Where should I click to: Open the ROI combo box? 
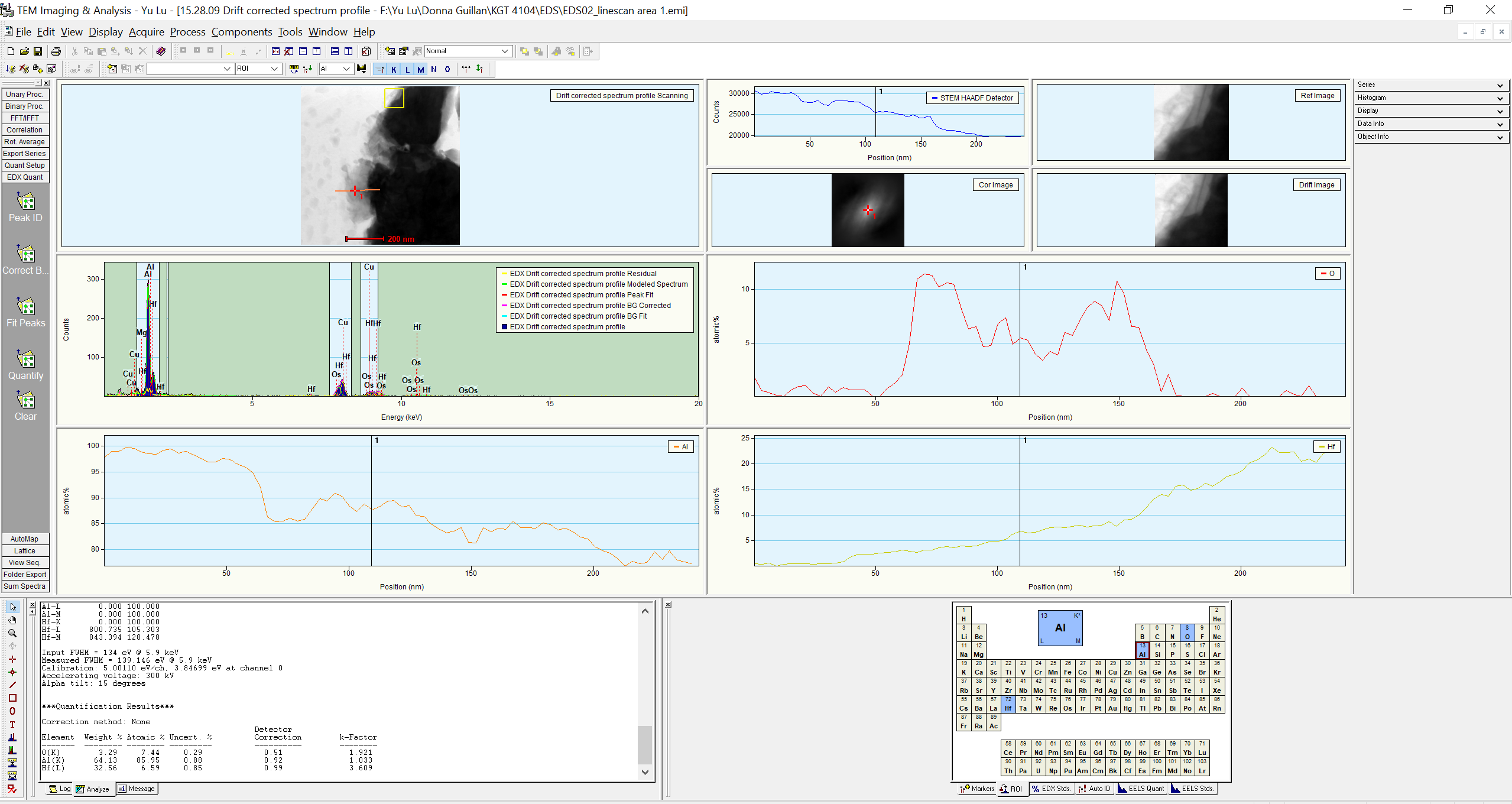pyautogui.click(x=274, y=69)
